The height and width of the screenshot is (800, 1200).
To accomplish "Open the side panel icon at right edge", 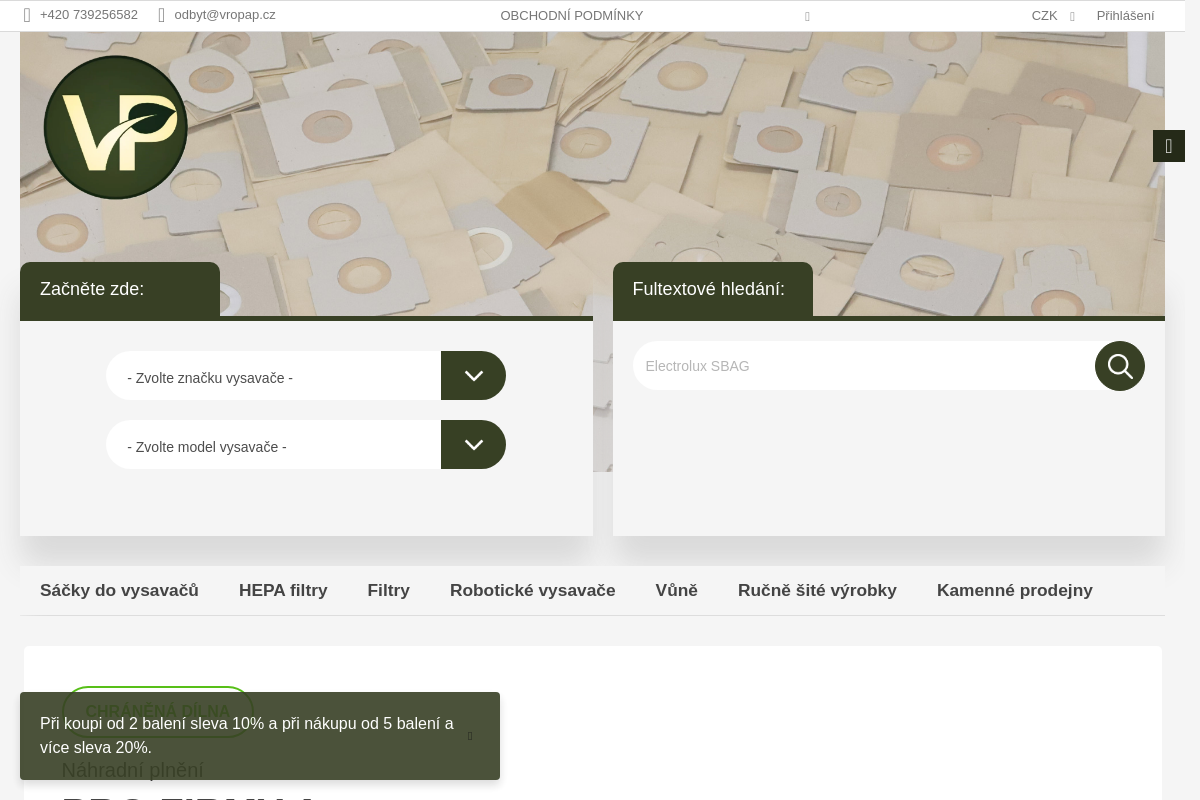I will [1169, 146].
